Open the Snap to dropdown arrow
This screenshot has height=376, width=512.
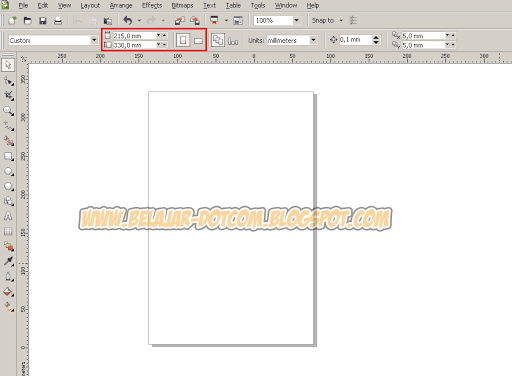[341, 21]
